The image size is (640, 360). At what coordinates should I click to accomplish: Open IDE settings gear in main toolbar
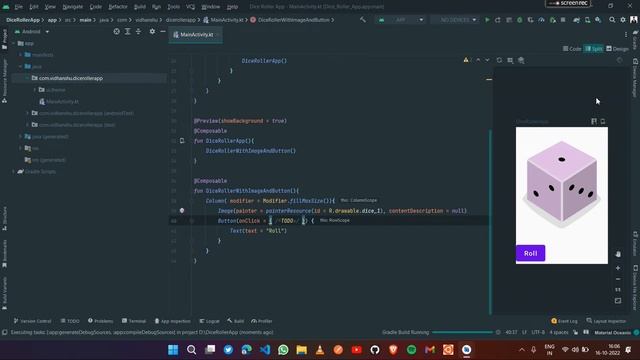coord(623,20)
